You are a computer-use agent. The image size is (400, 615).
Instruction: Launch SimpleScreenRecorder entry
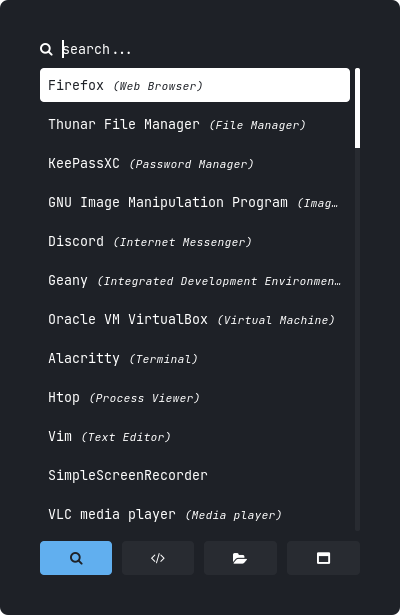click(195, 475)
